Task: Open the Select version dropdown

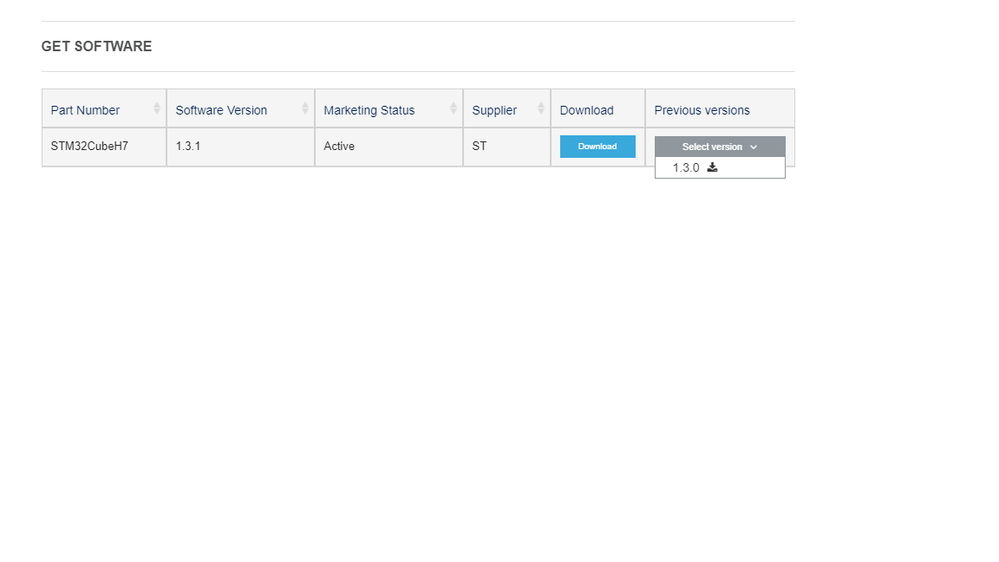Action: [x=719, y=147]
